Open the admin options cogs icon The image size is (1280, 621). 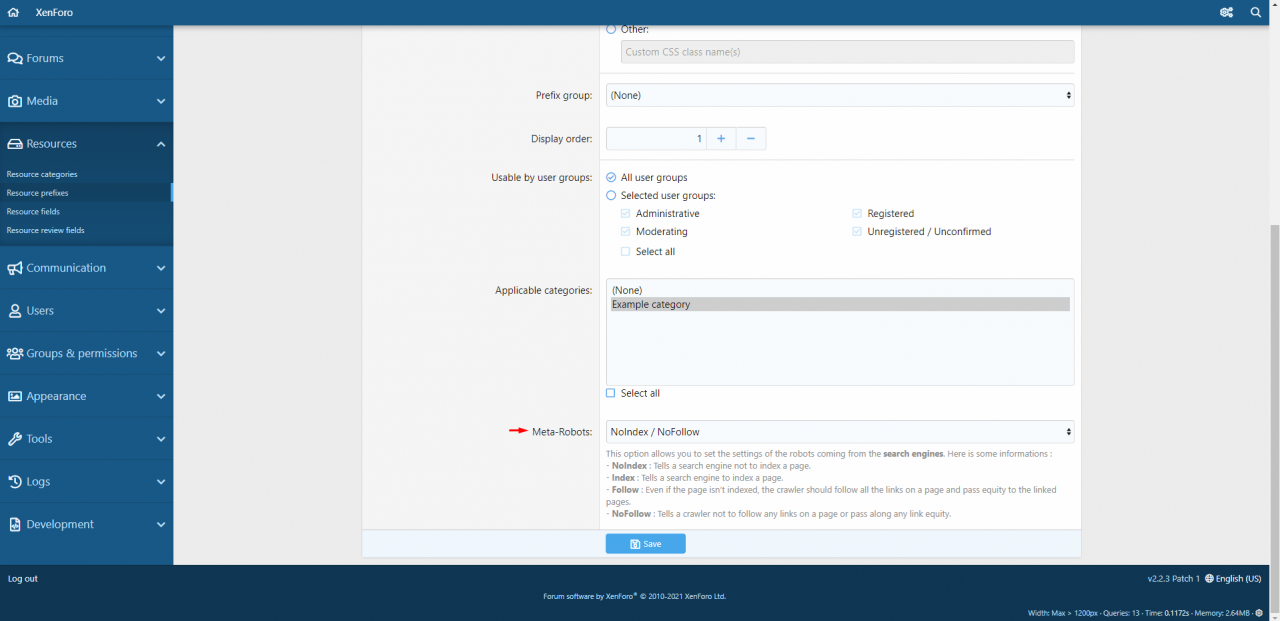tap(1226, 12)
